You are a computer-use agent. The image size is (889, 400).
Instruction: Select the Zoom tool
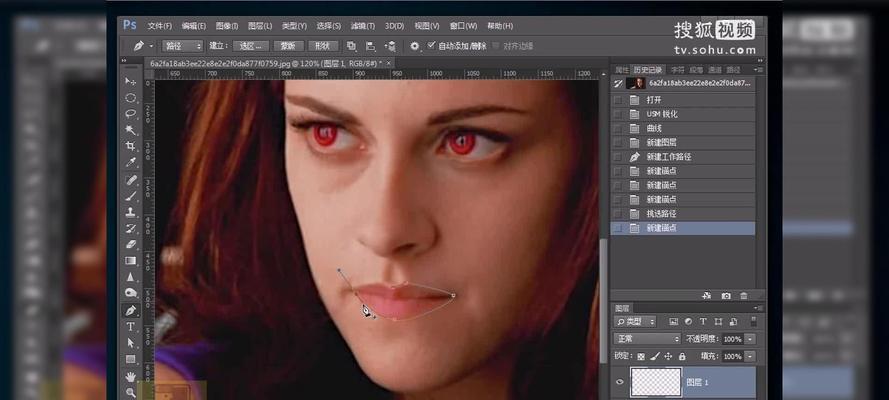pyautogui.click(x=131, y=392)
